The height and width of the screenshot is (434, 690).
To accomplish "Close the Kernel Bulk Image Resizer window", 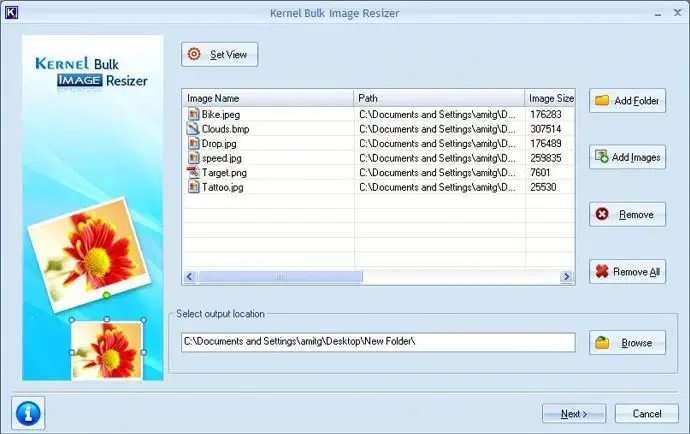I will (x=678, y=13).
